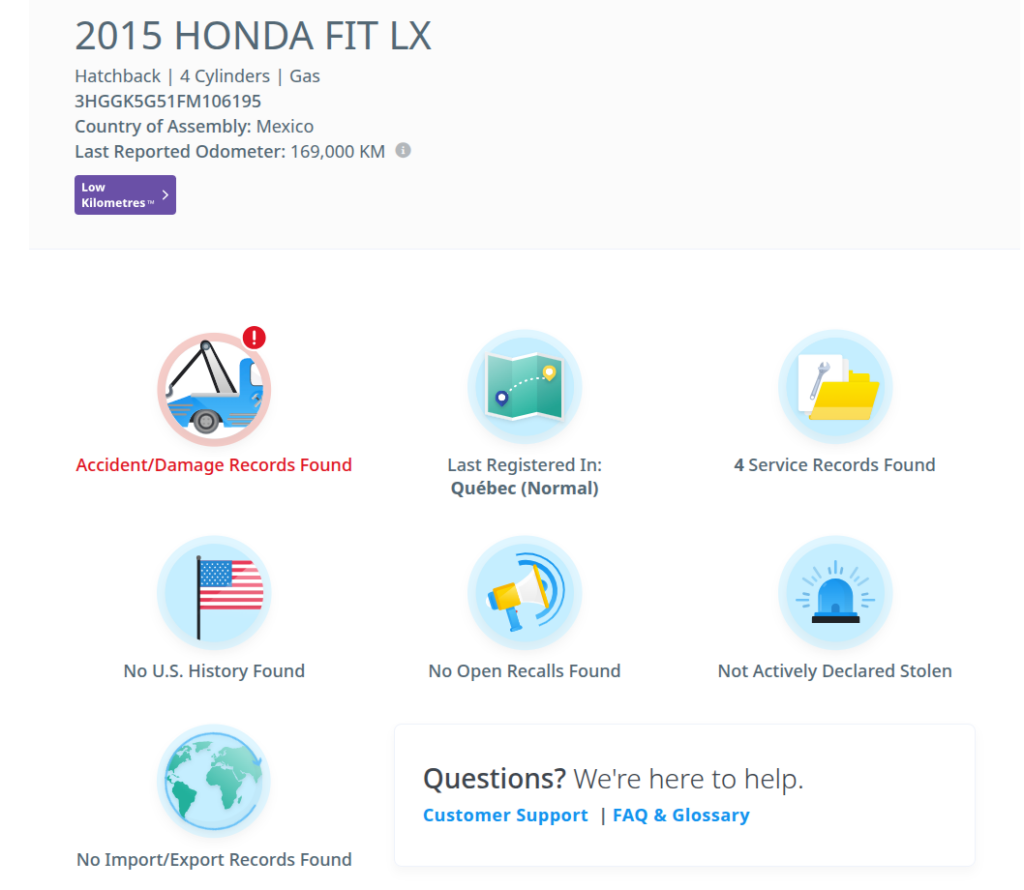Click the map registration icon
Viewport: 1024px width, 890px height.
pyautogui.click(x=524, y=387)
